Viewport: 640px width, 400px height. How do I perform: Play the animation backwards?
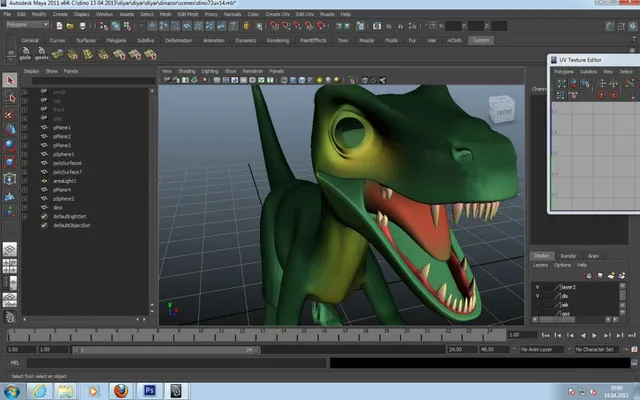pos(583,336)
